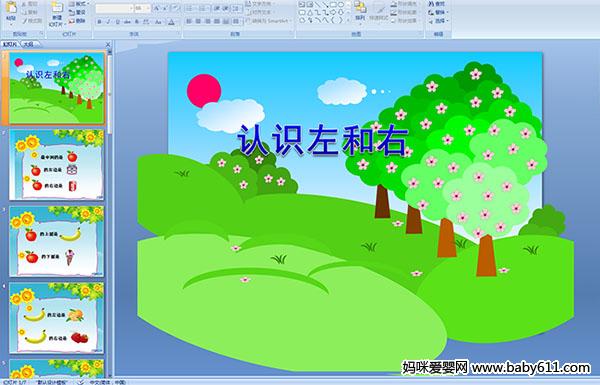The width and height of the screenshot is (600, 385).
Task: Click the bullet list icon
Action: click(190, 8)
